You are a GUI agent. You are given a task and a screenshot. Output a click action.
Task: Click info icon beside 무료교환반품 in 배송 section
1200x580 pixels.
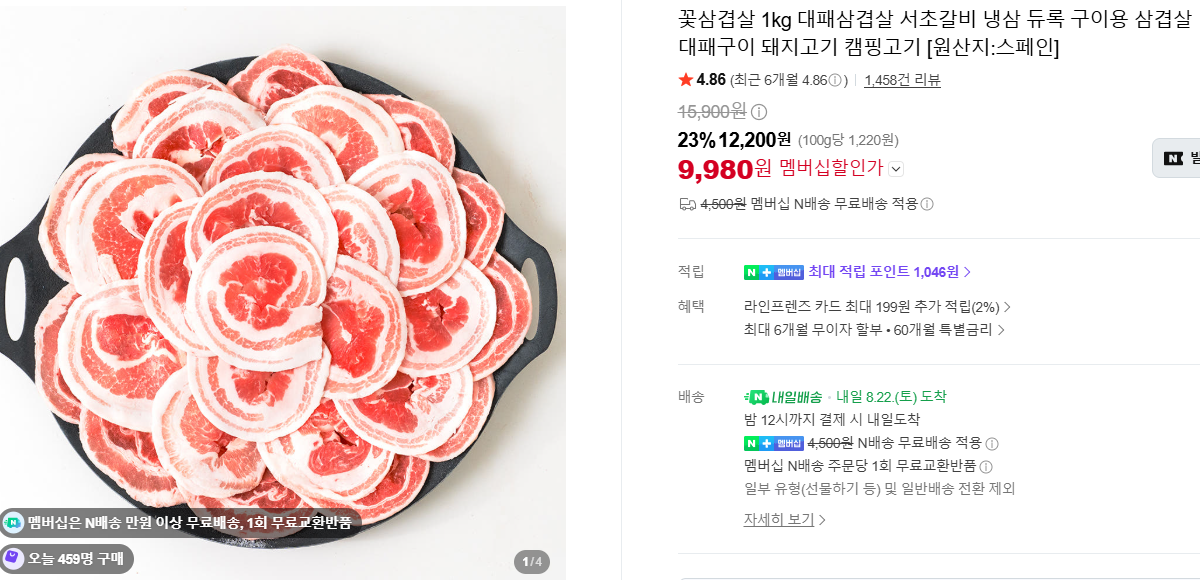click(x=986, y=467)
